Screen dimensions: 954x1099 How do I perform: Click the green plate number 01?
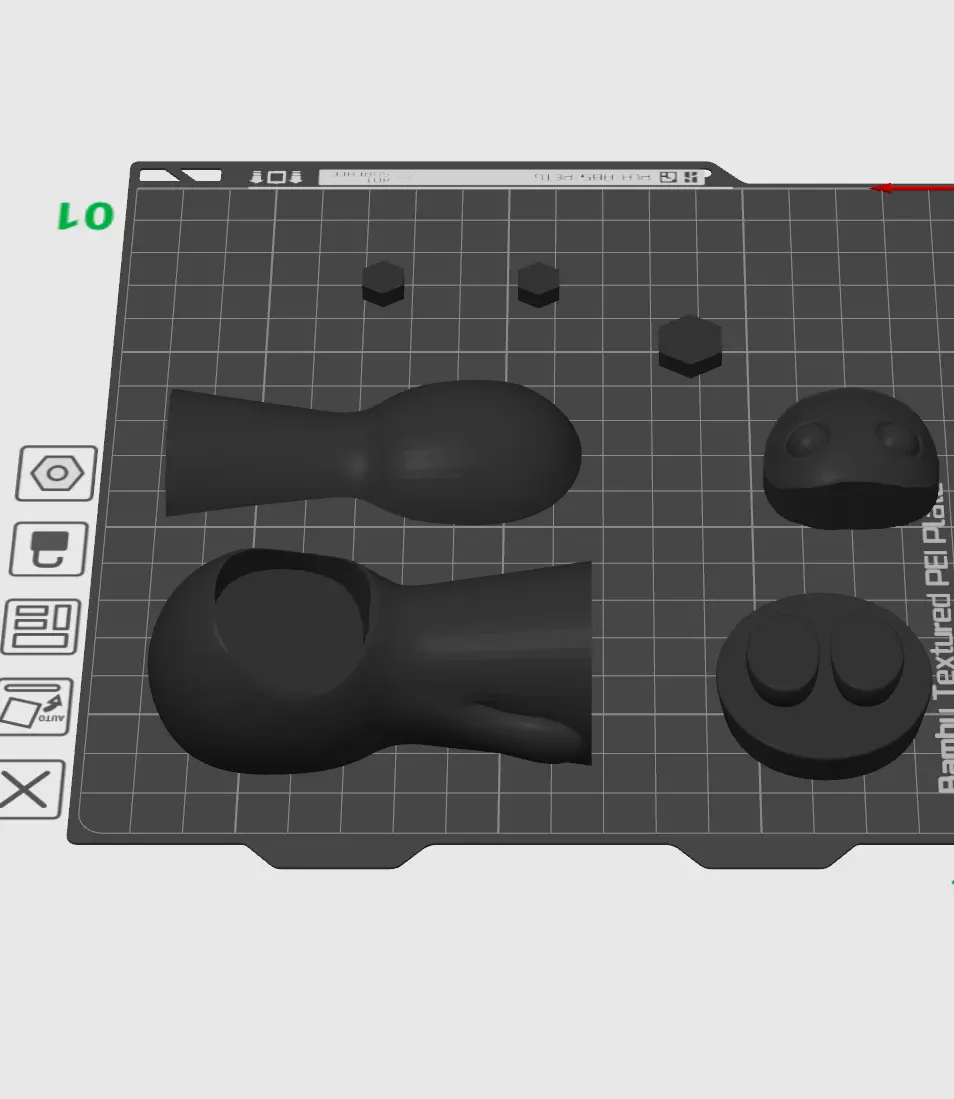(86, 215)
